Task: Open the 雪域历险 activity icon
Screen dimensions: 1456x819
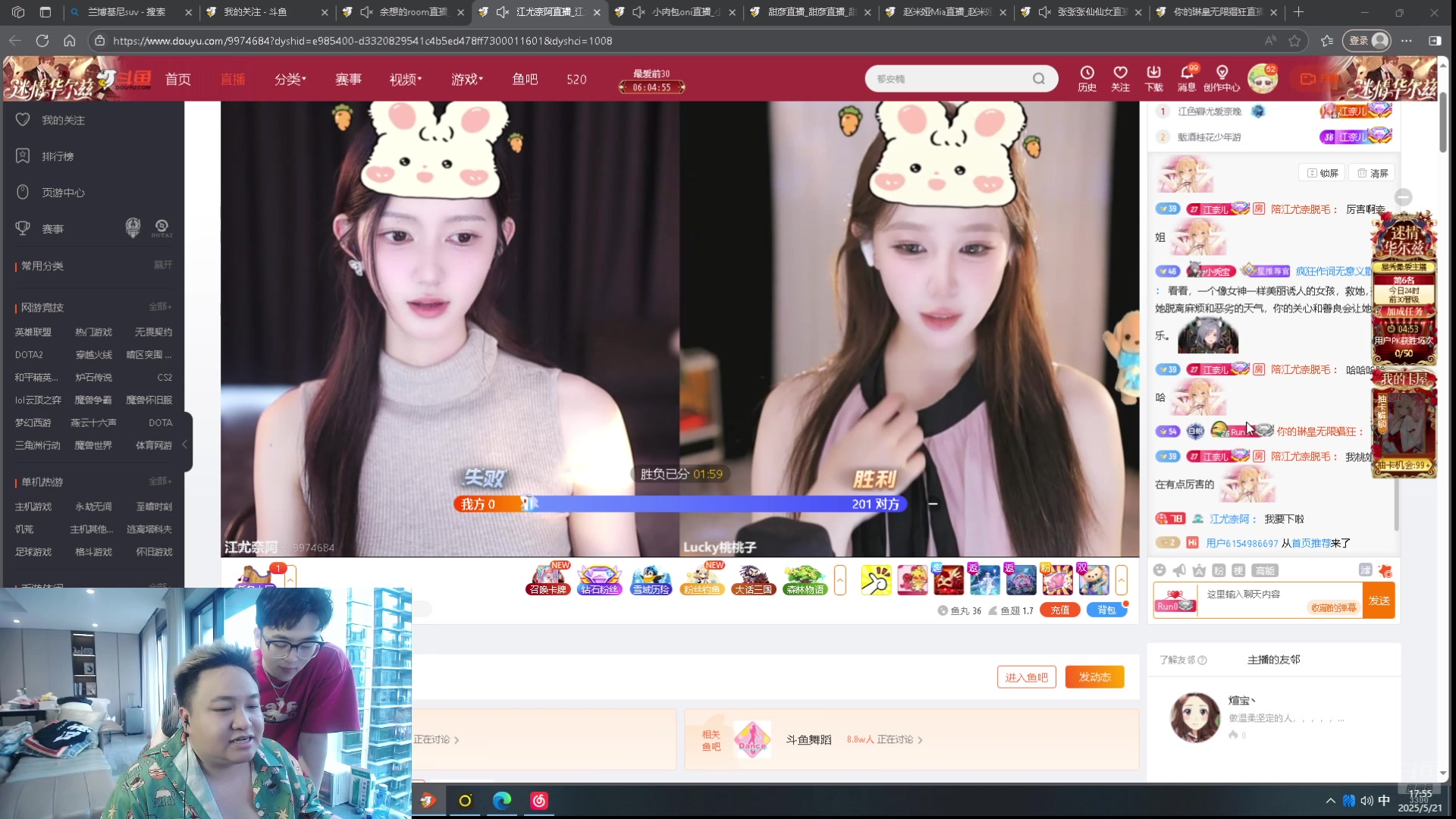Action: click(651, 580)
